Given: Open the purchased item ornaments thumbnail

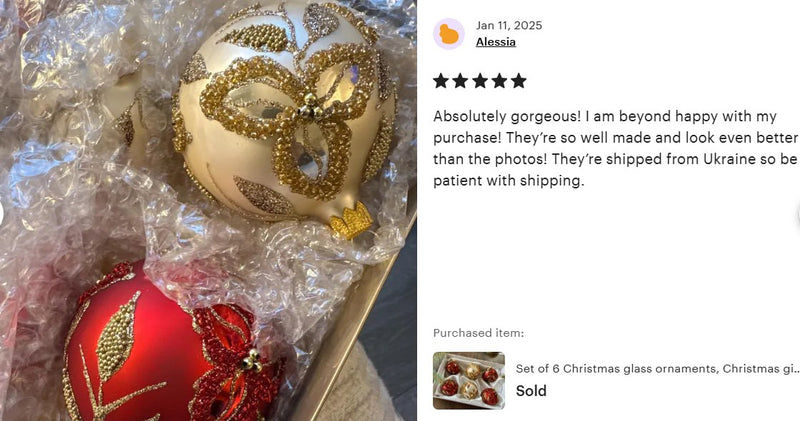Looking at the screenshot, I should pyautogui.click(x=469, y=381).
